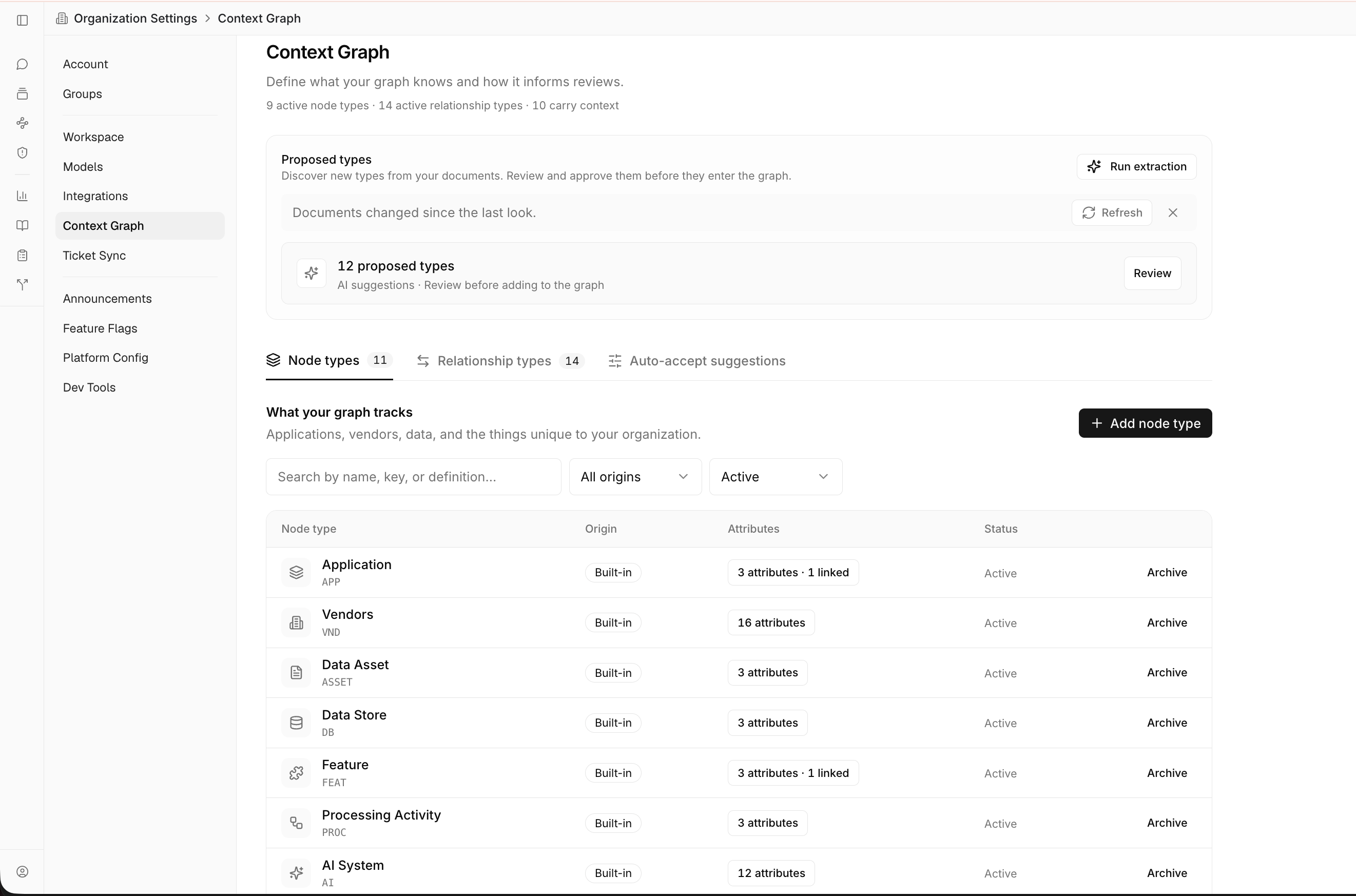
Task: Click the Application row layers icon
Action: click(x=296, y=572)
